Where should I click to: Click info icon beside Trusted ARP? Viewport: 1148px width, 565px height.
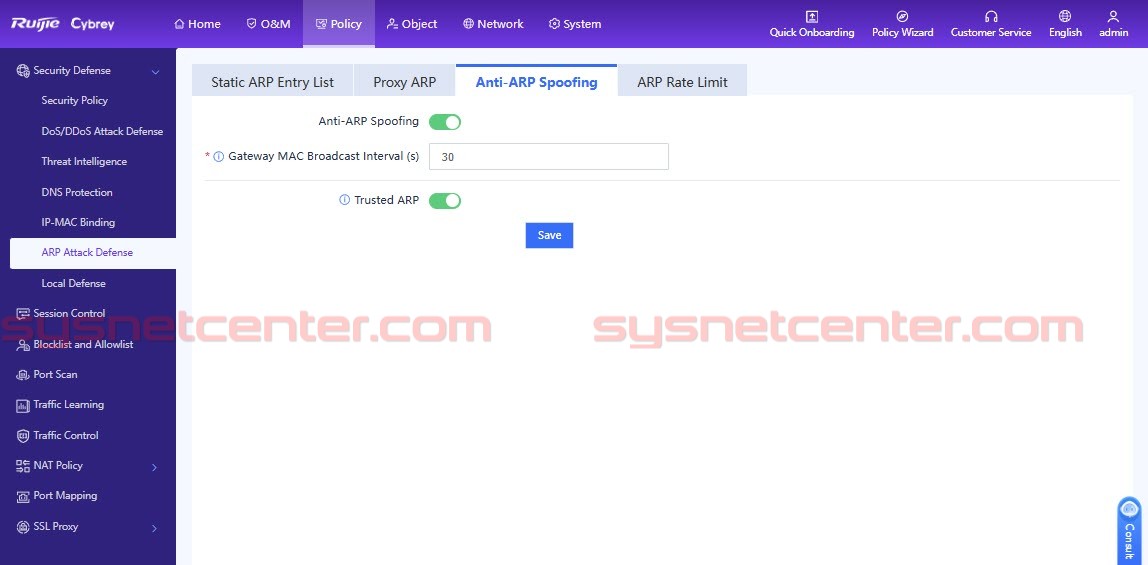click(x=345, y=200)
